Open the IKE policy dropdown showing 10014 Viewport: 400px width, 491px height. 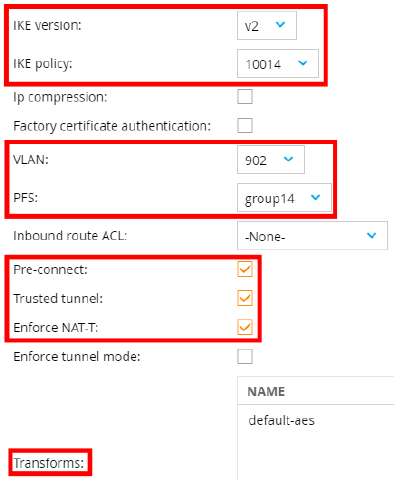tap(278, 64)
